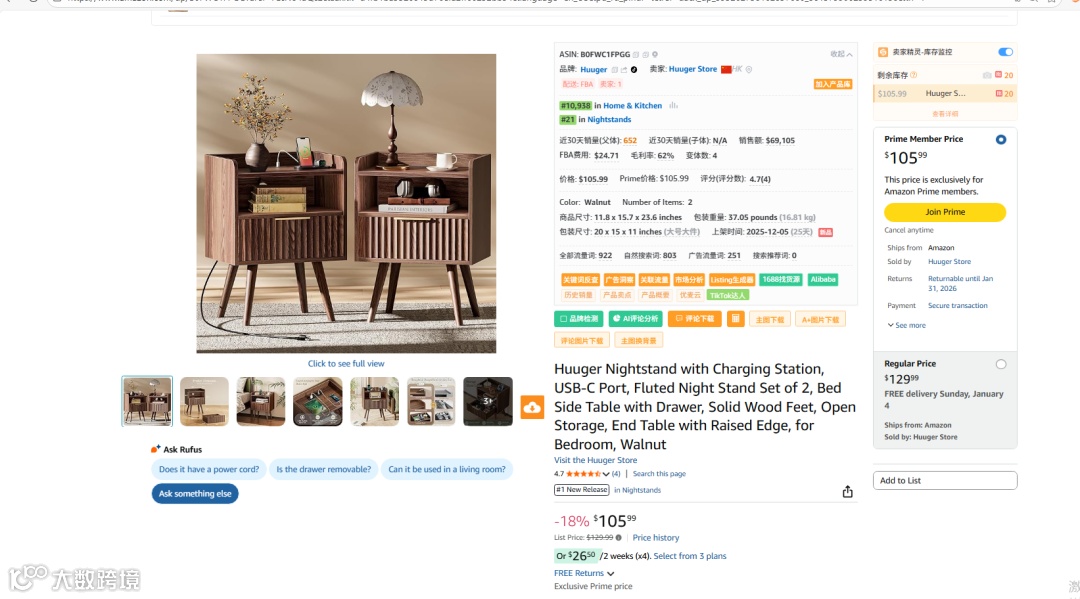Select the Prime Member Price radio option
The image size is (1080, 599).
1001,140
